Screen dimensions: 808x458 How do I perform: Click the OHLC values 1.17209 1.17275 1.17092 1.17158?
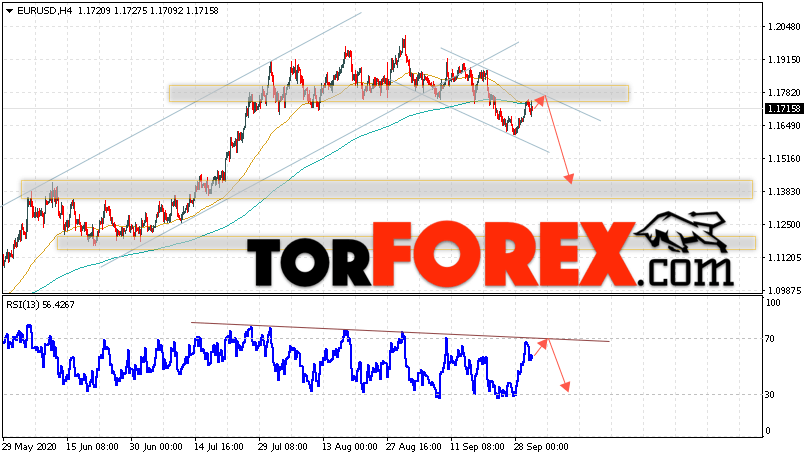click(148, 11)
